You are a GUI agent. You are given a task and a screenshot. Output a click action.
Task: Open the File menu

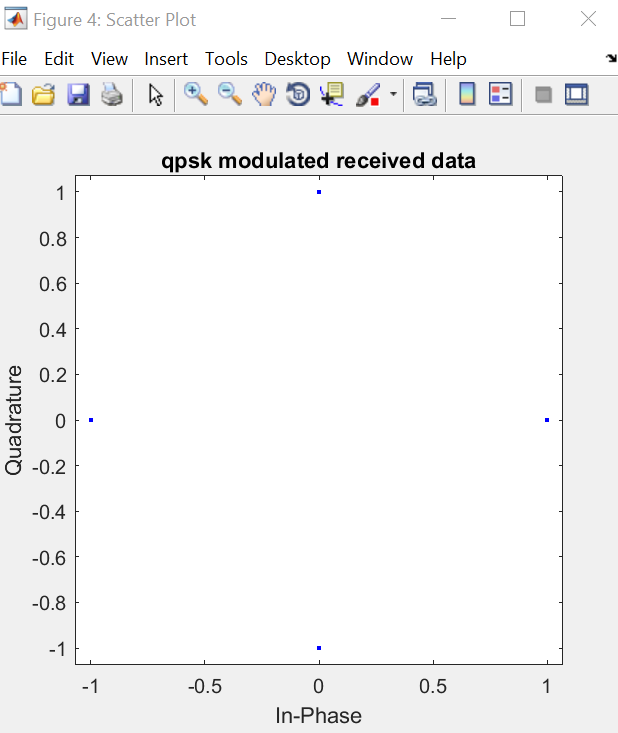14,59
